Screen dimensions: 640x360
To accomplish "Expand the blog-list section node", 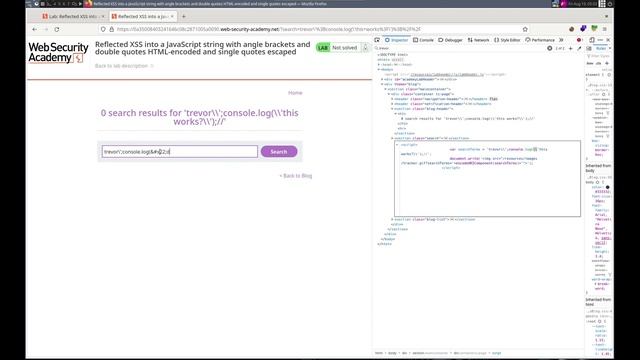I will [392, 219].
